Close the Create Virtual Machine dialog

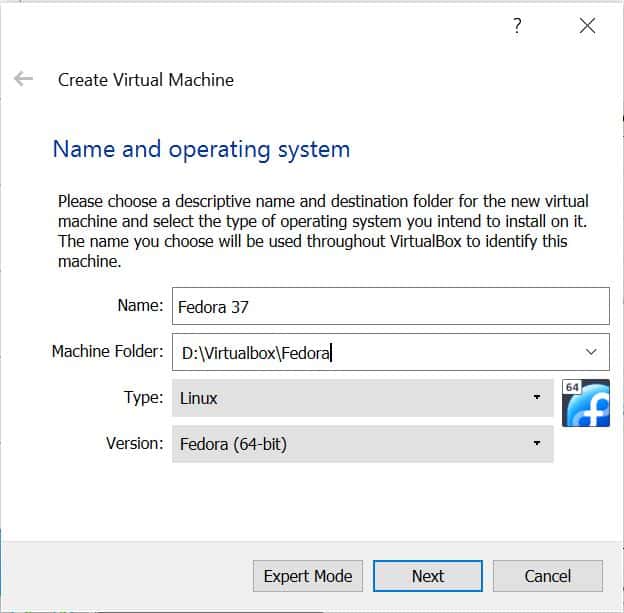point(587,26)
